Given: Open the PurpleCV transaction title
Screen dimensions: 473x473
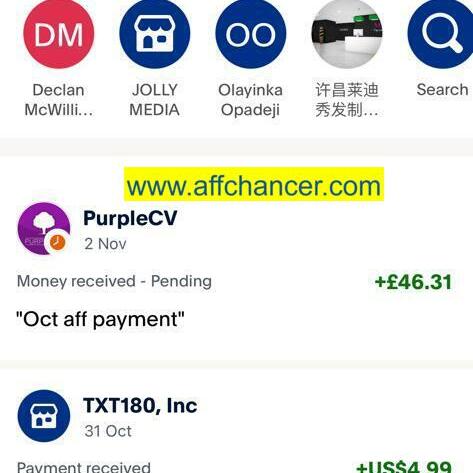Looking at the screenshot, I should (x=130, y=218).
